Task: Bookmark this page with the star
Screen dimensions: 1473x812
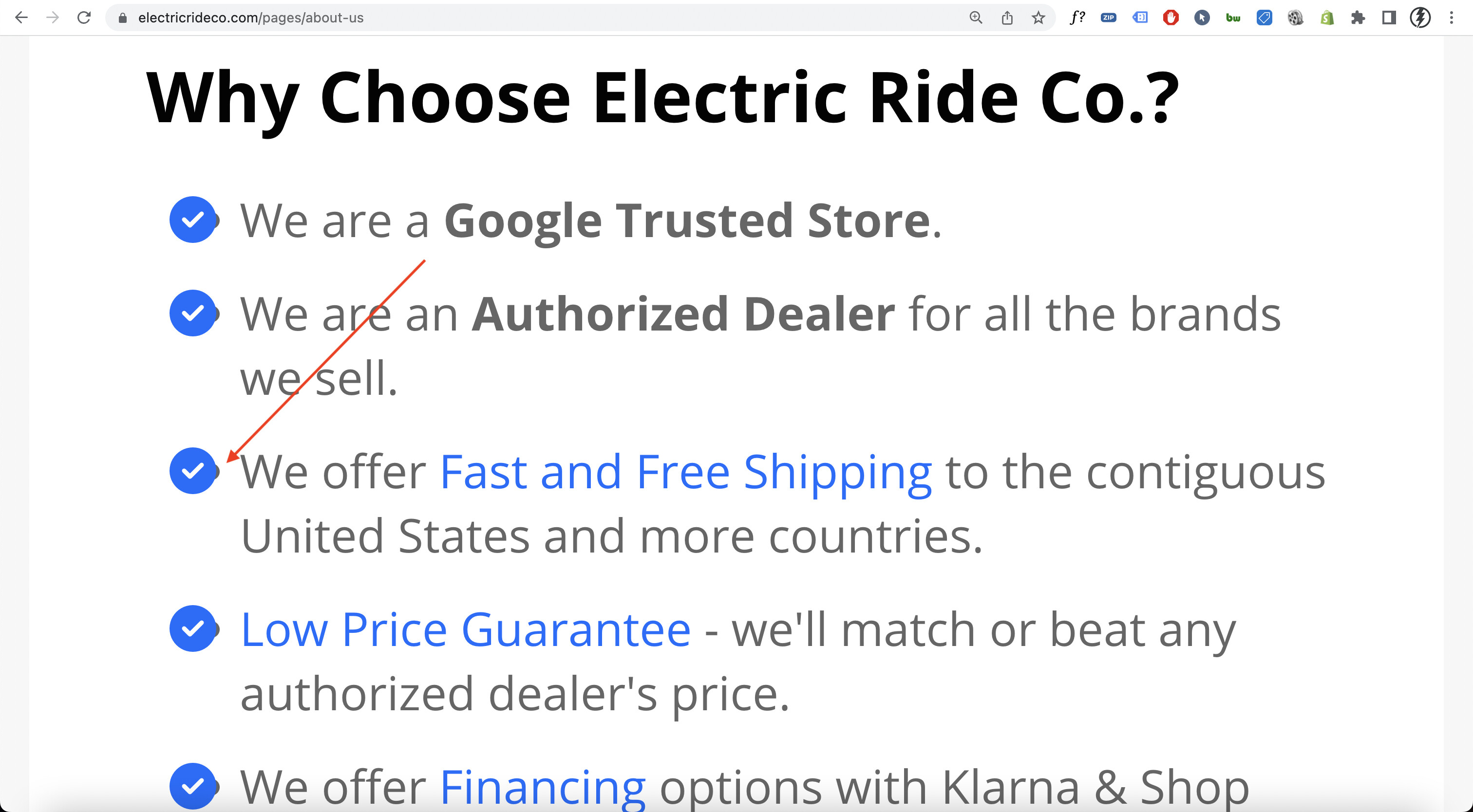Action: pos(1039,18)
